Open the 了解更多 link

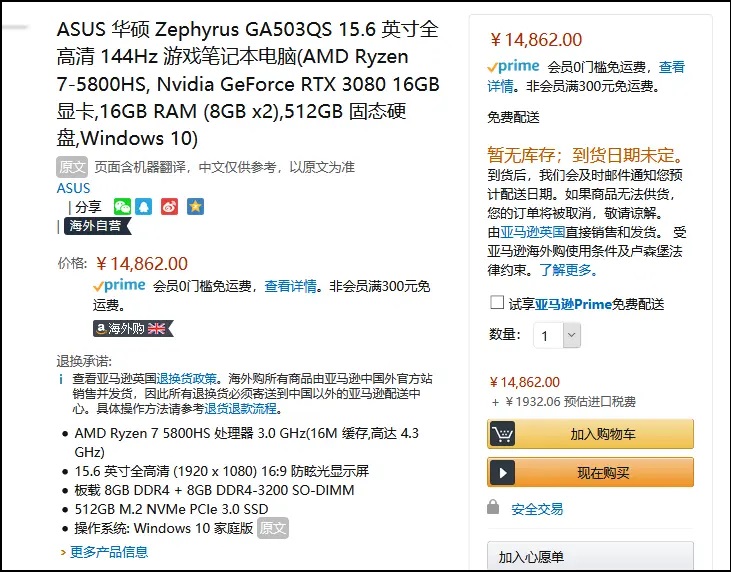coord(568,270)
